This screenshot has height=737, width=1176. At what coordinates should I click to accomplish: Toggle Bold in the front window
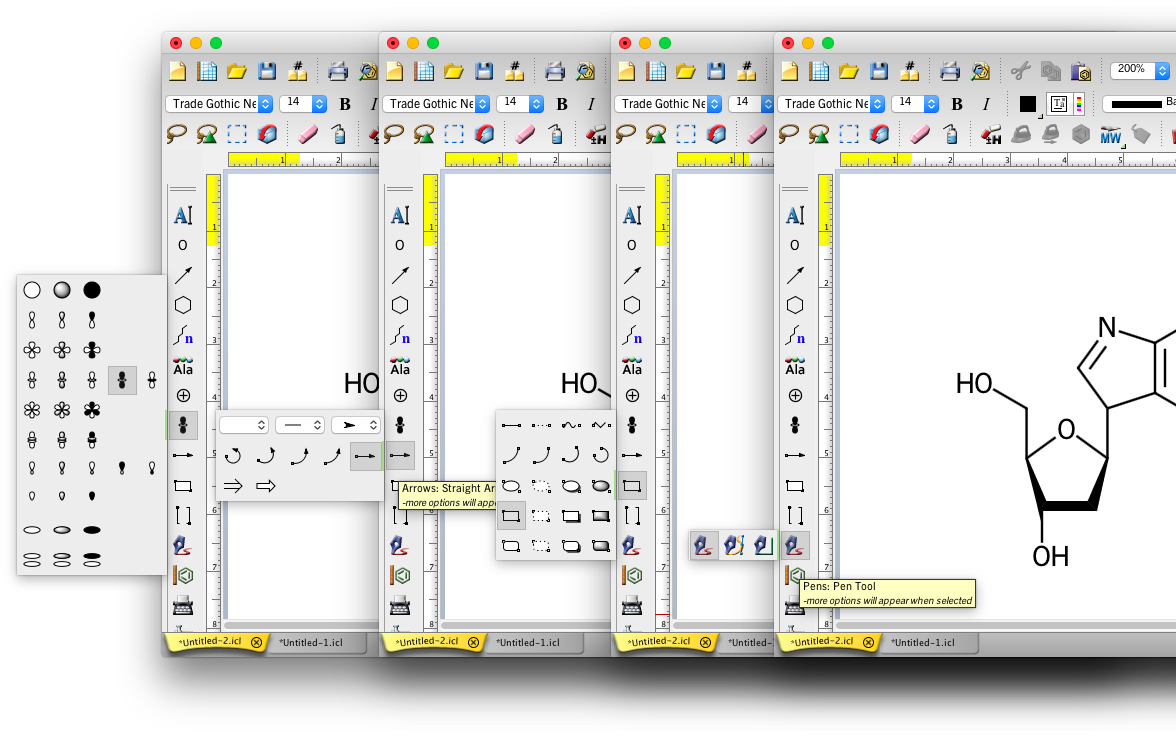point(957,104)
